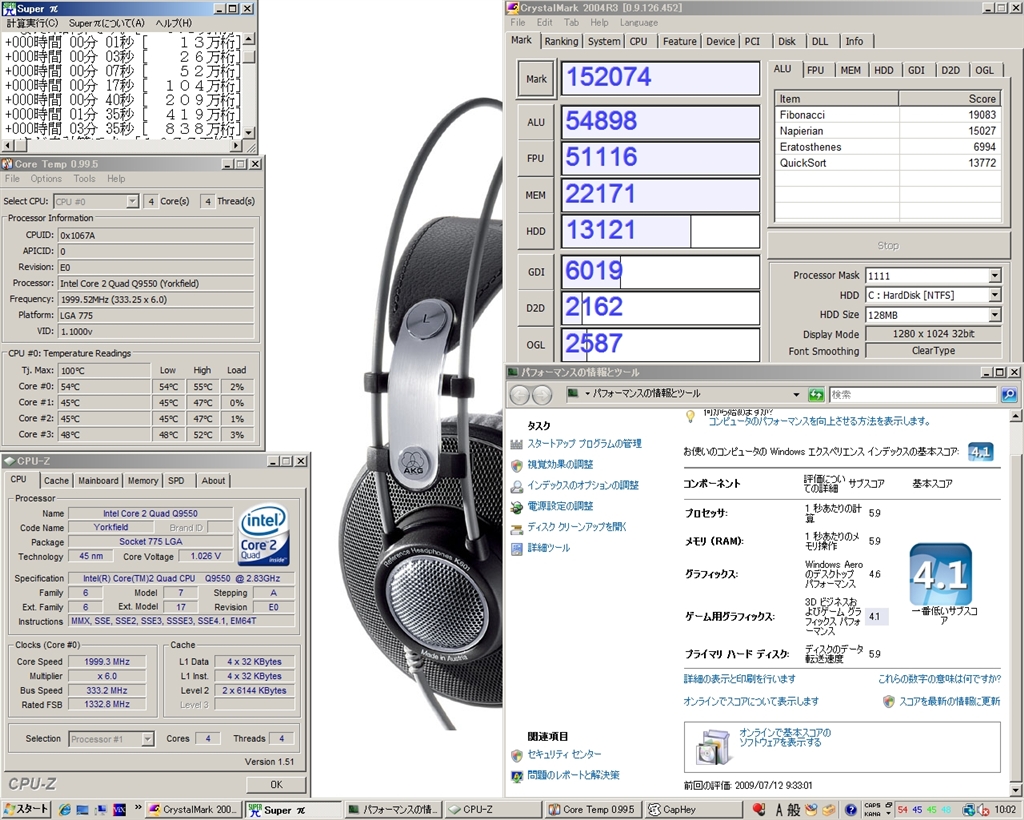This screenshot has height=820, width=1024.
Task: Click the Show Desktop quick launch icon
Action: 82,810
